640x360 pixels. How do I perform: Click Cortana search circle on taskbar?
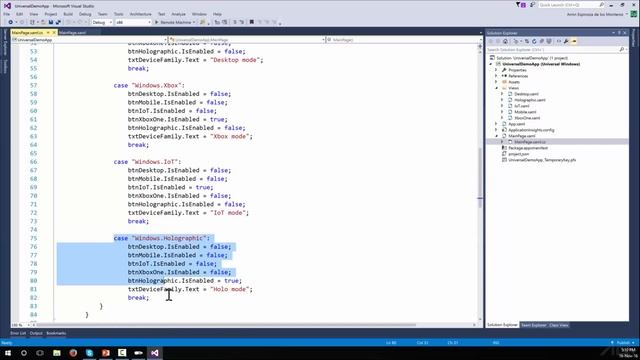click(x=24, y=353)
